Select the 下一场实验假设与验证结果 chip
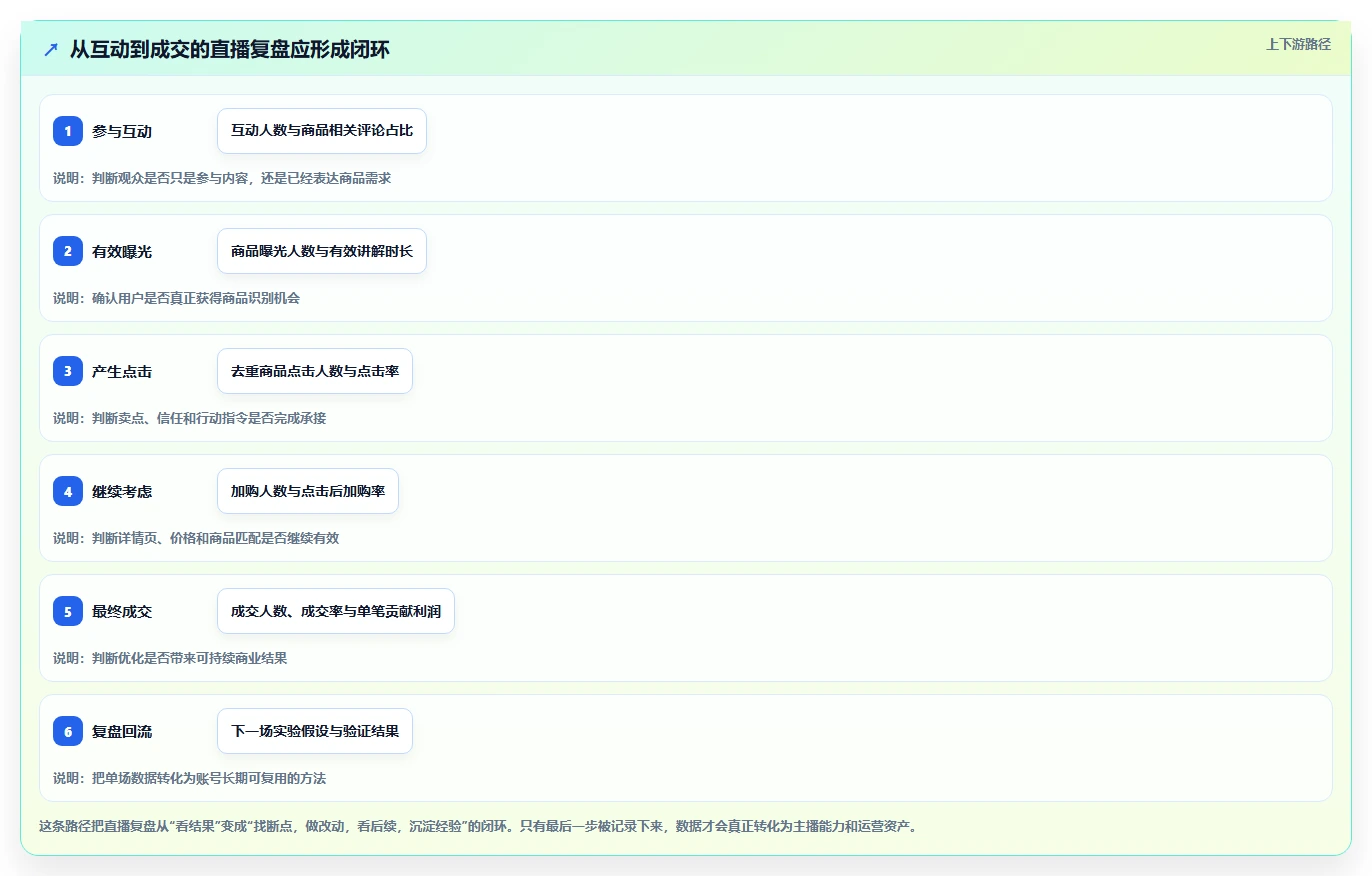 (315, 731)
